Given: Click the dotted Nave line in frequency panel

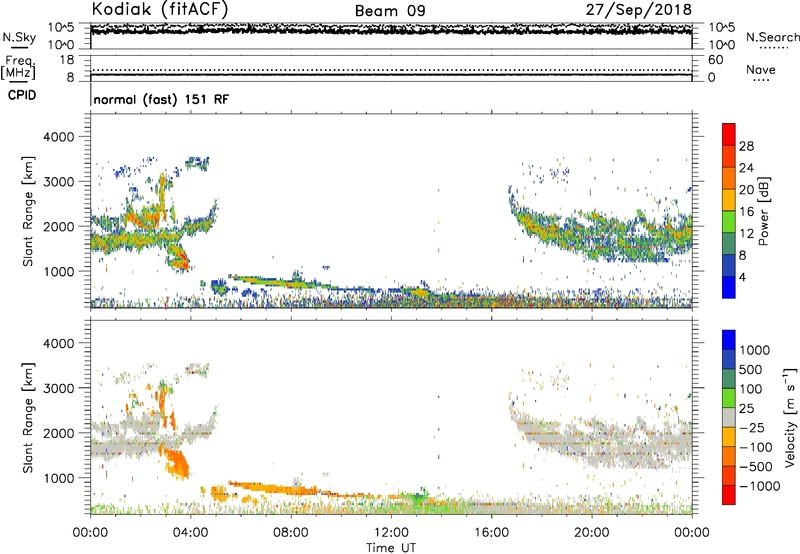Looking at the screenshot, I should [391, 70].
